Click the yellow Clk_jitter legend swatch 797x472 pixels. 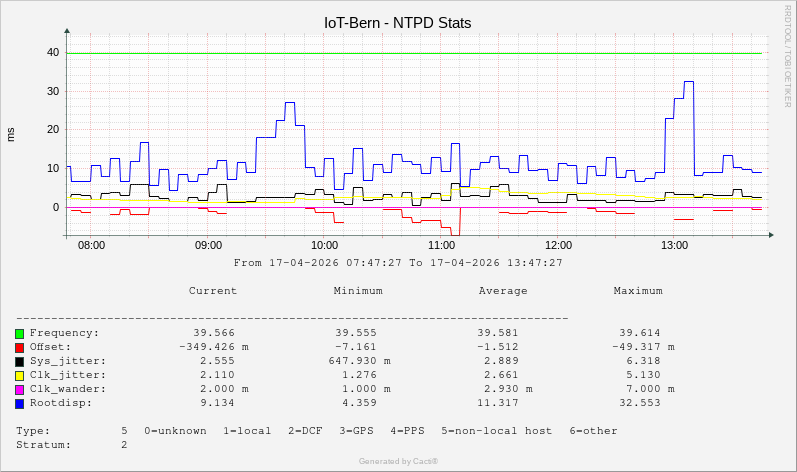click(x=19, y=375)
